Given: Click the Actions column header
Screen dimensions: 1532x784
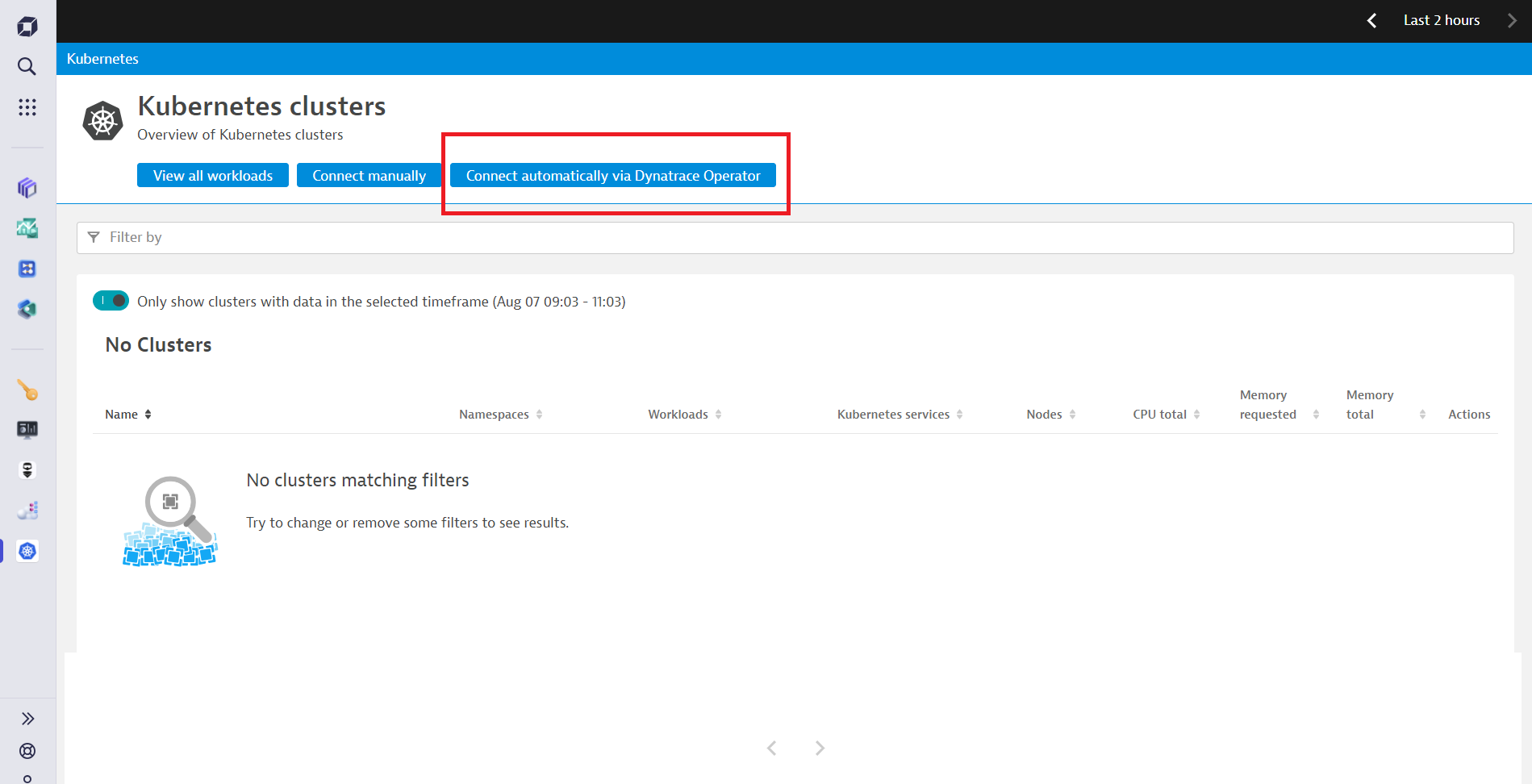Looking at the screenshot, I should pyautogui.click(x=1469, y=415).
